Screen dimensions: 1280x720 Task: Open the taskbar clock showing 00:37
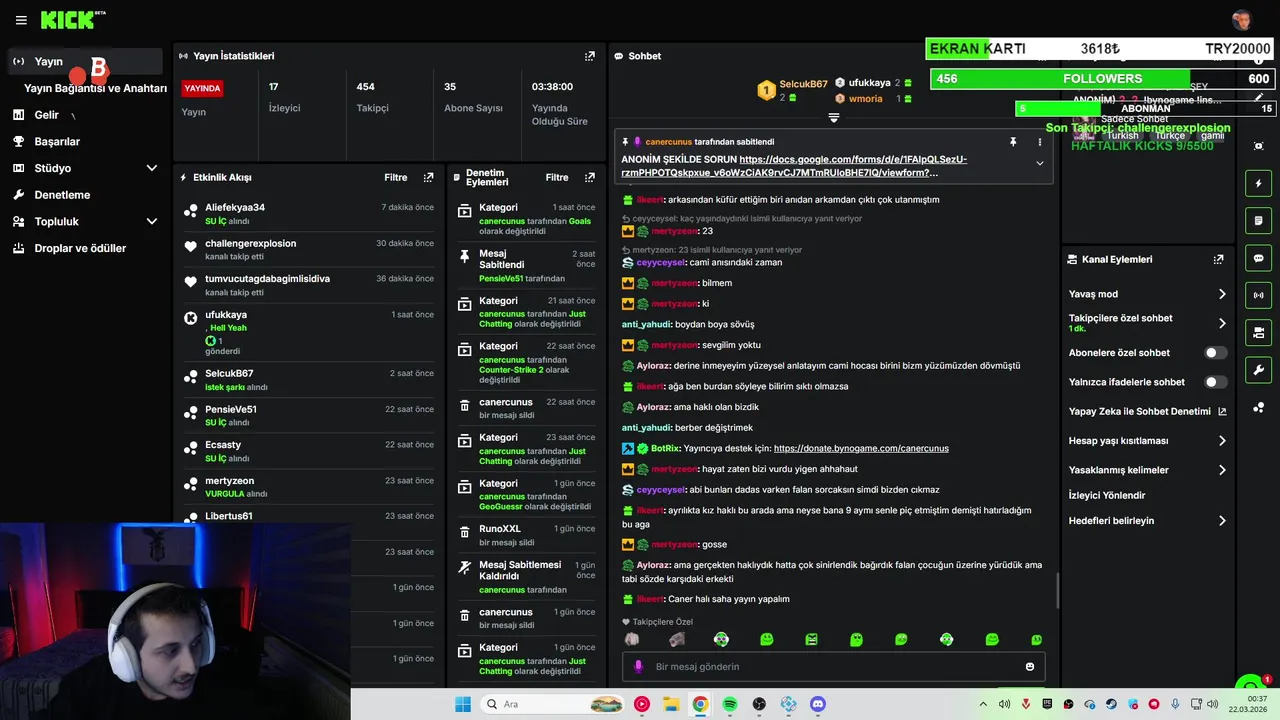click(1248, 704)
